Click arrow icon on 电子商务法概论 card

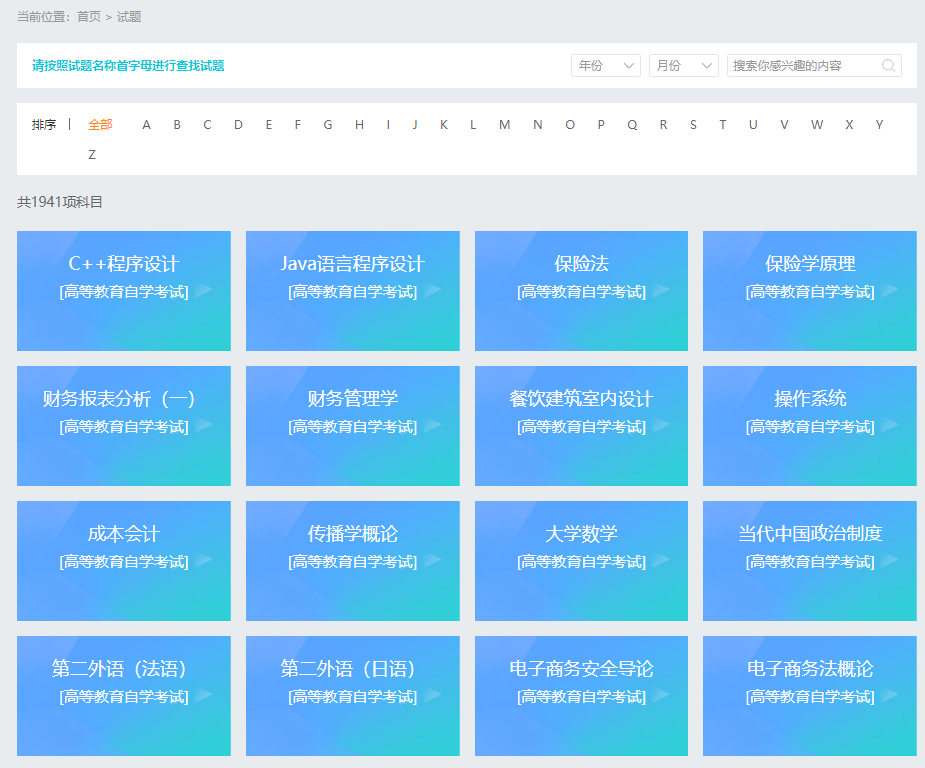(890, 696)
